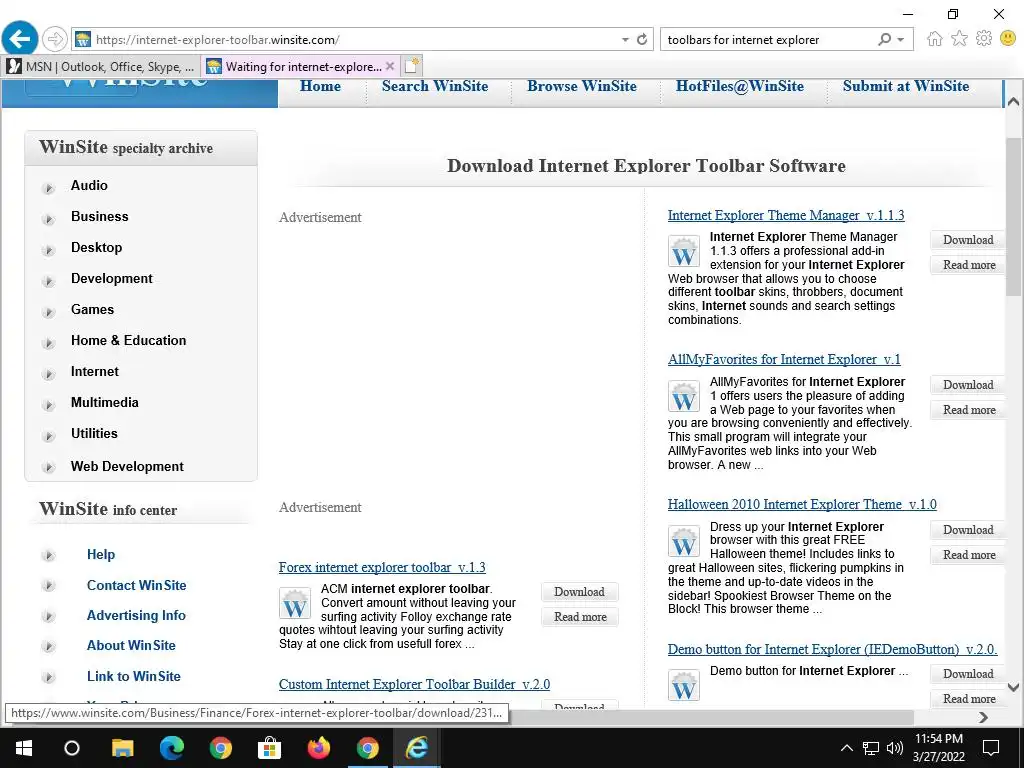
Task: Open address bar dropdown arrow
Action: pos(625,40)
